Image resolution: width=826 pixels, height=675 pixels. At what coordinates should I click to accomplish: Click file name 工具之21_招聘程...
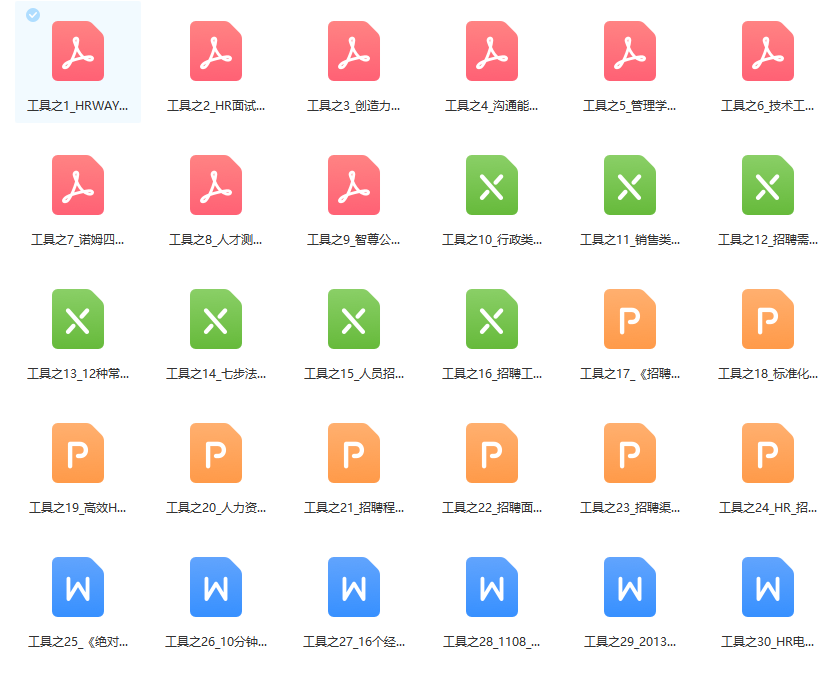(x=354, y=507)
